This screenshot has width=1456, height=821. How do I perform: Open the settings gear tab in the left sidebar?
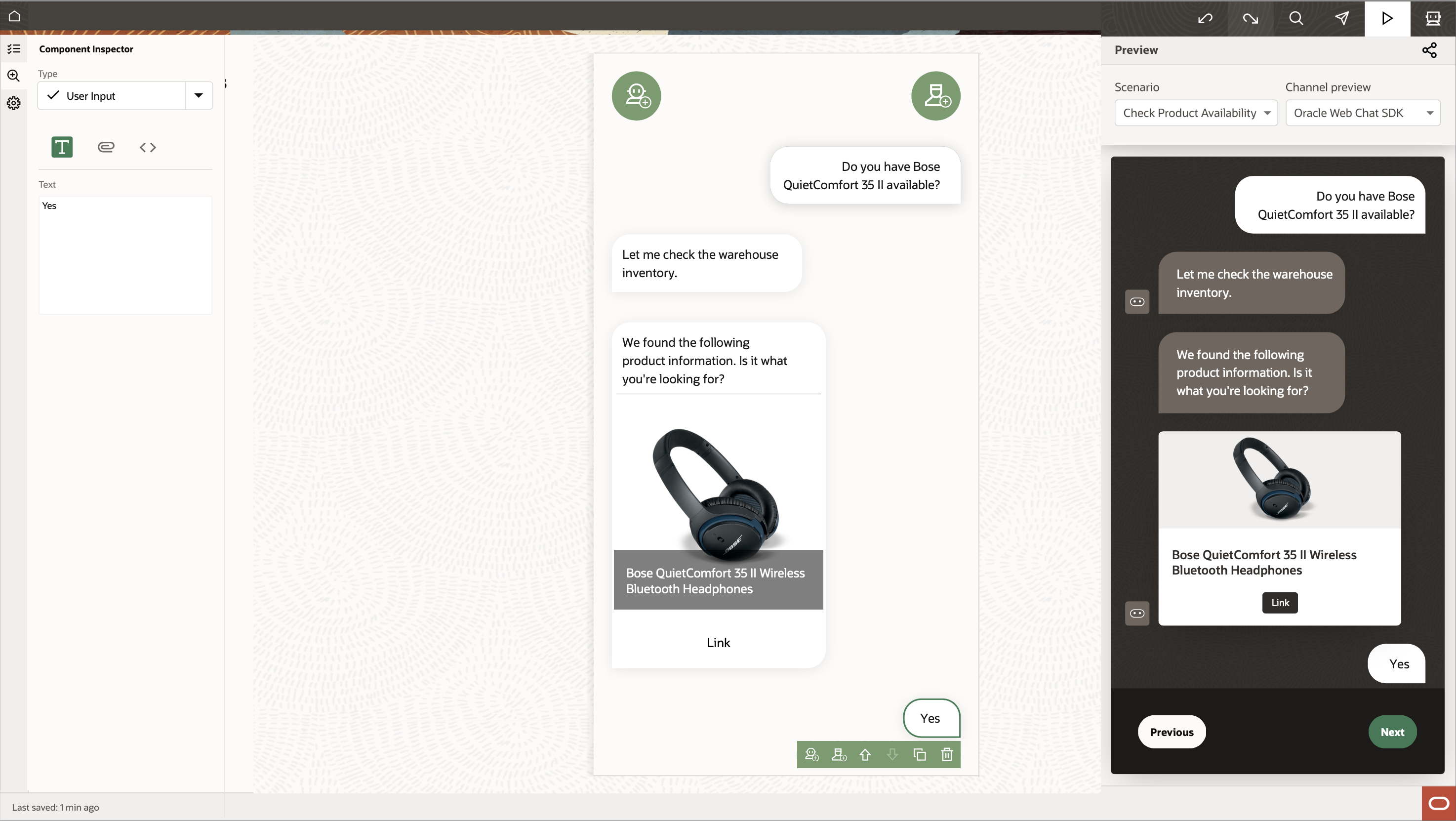pyautogui.click(x=13, y=103)
